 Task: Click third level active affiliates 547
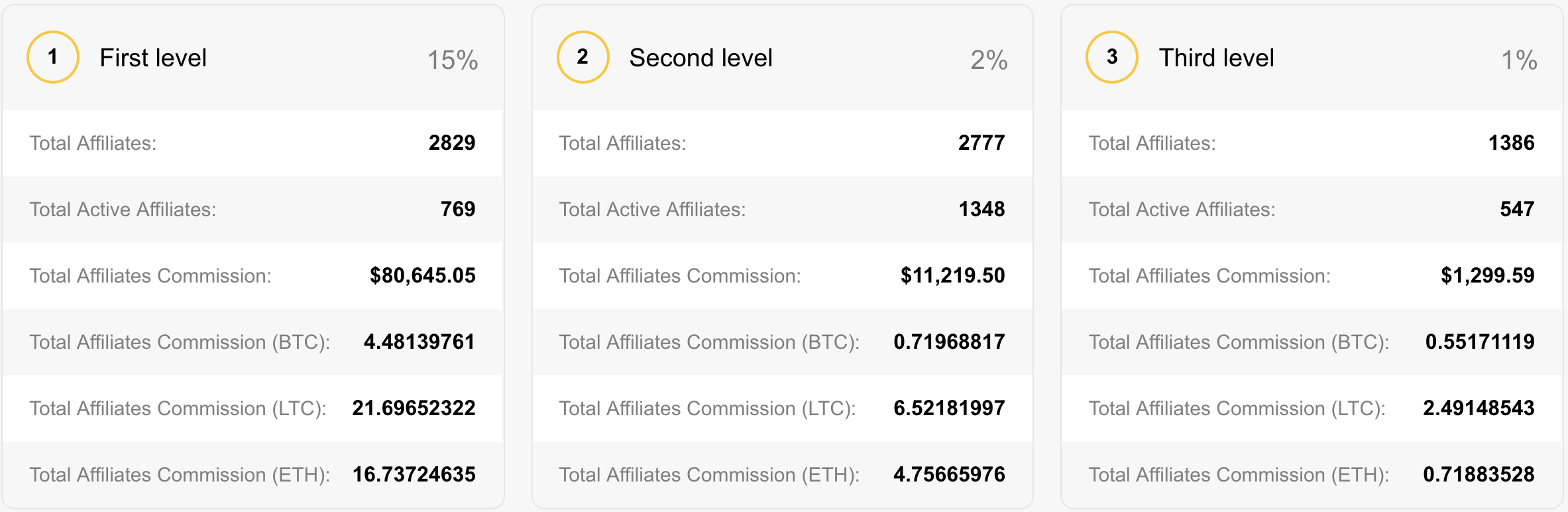1517,209
